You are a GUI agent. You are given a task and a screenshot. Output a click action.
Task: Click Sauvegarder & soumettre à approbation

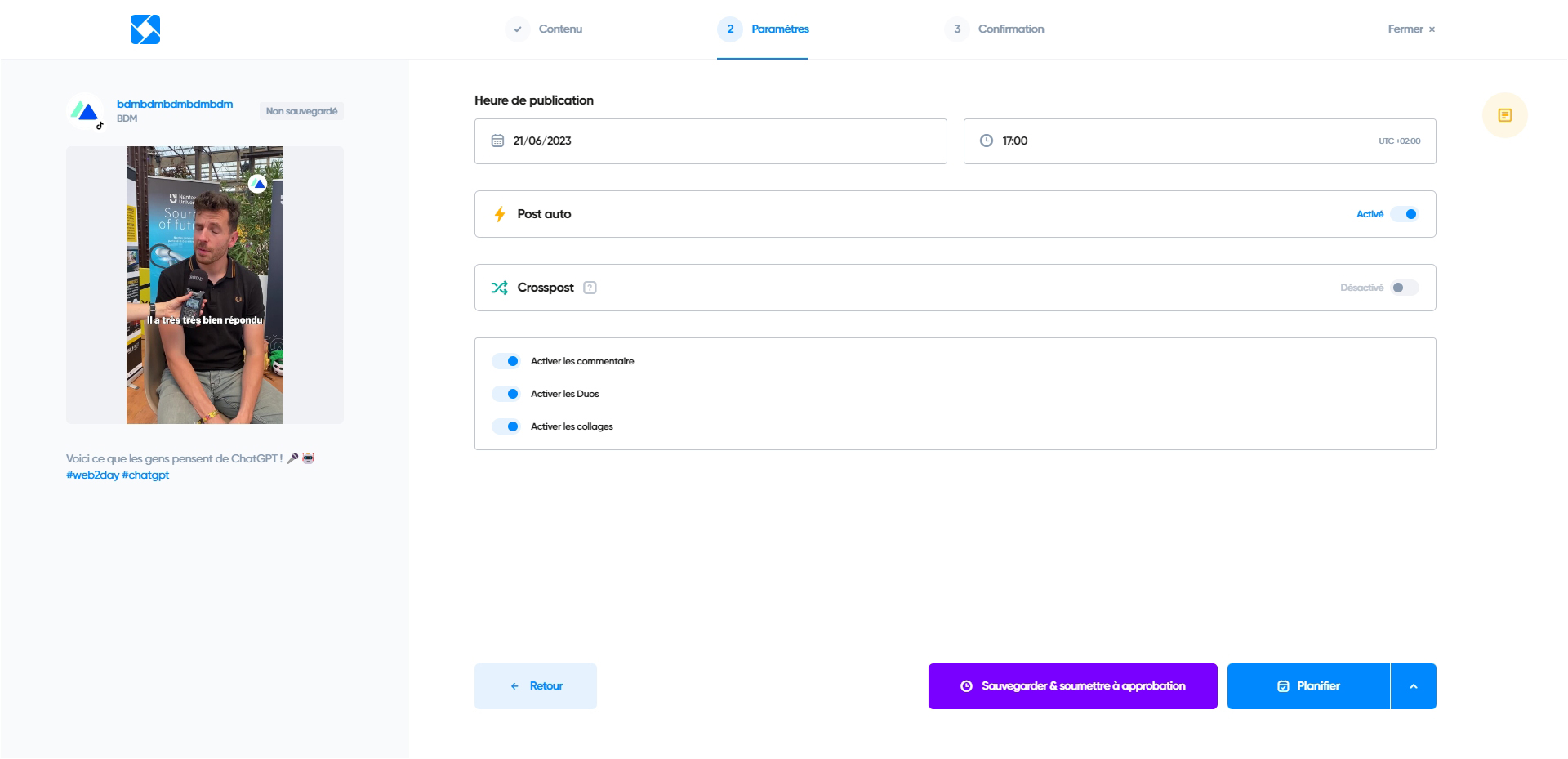click(x=1073, y=686)
